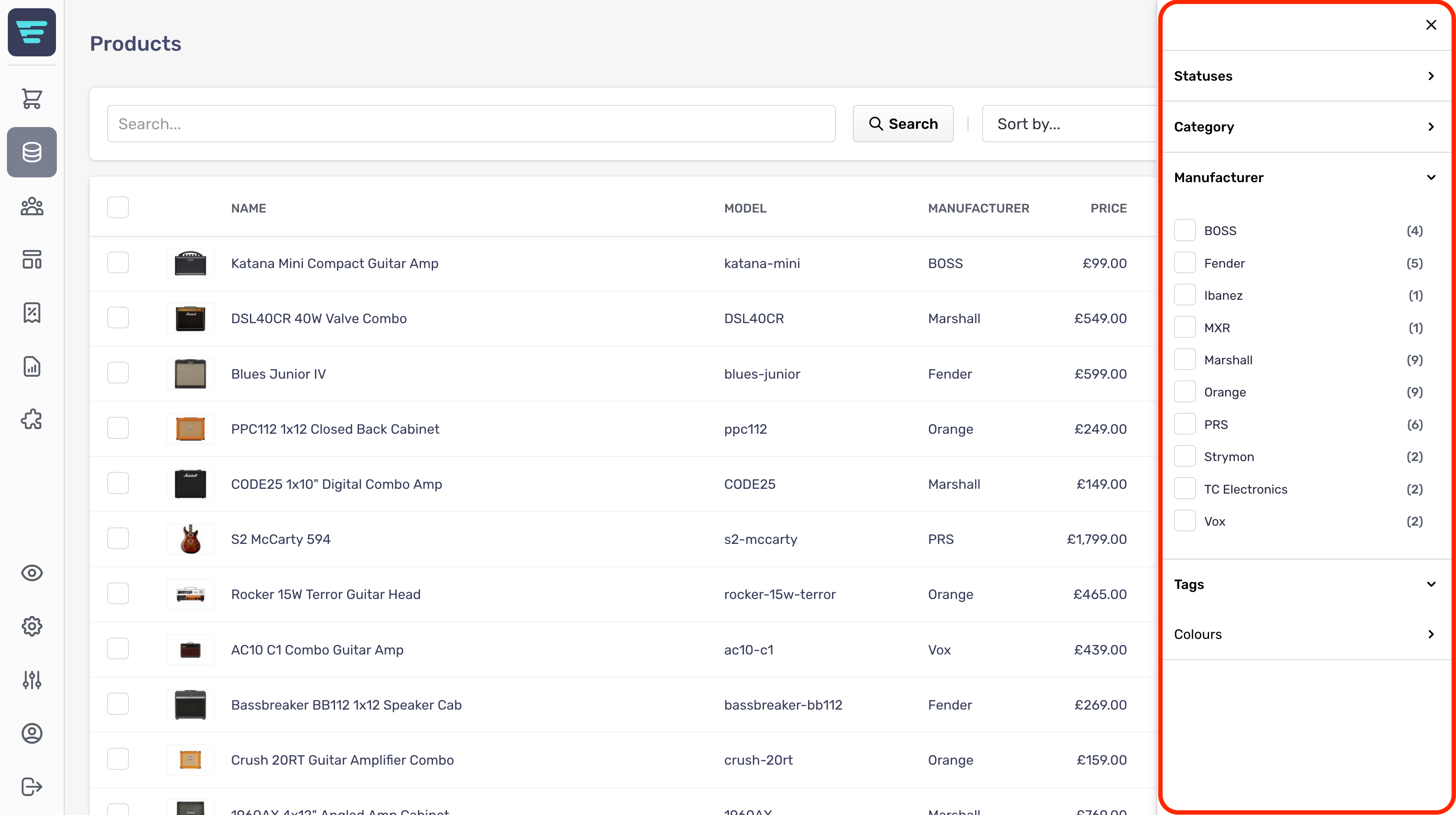
Task: Open the products database icon in sidebar
Action: pos(32,152)
